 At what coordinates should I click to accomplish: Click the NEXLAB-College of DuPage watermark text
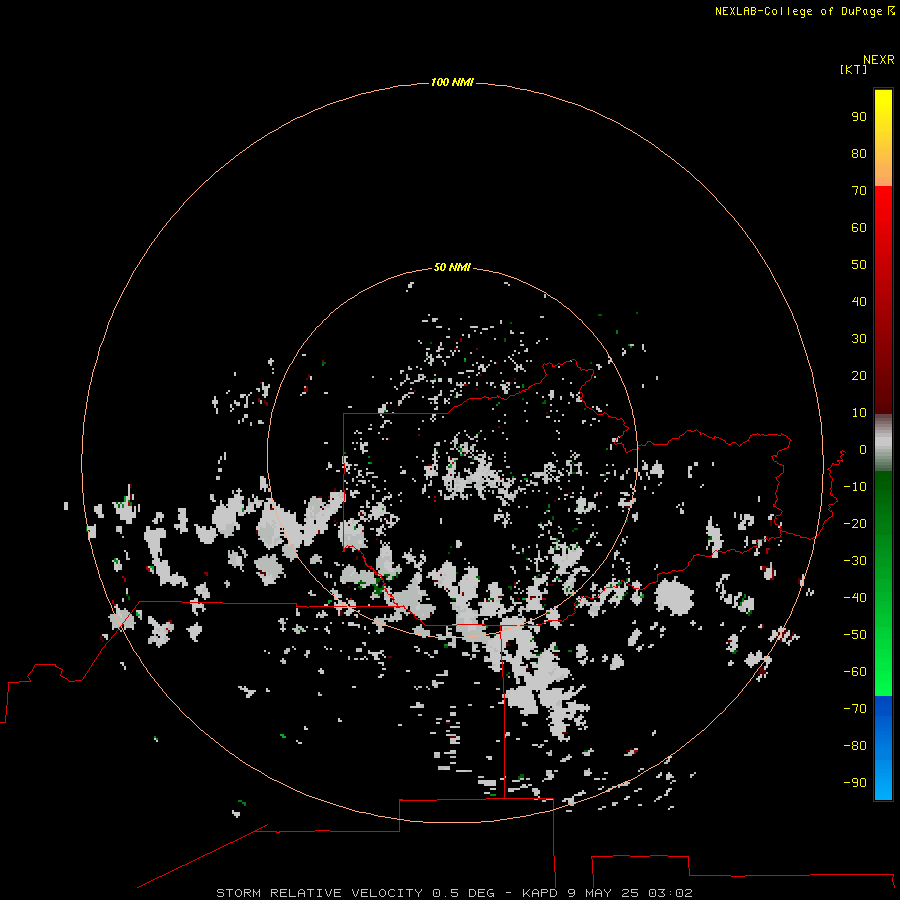coord(804,11)
